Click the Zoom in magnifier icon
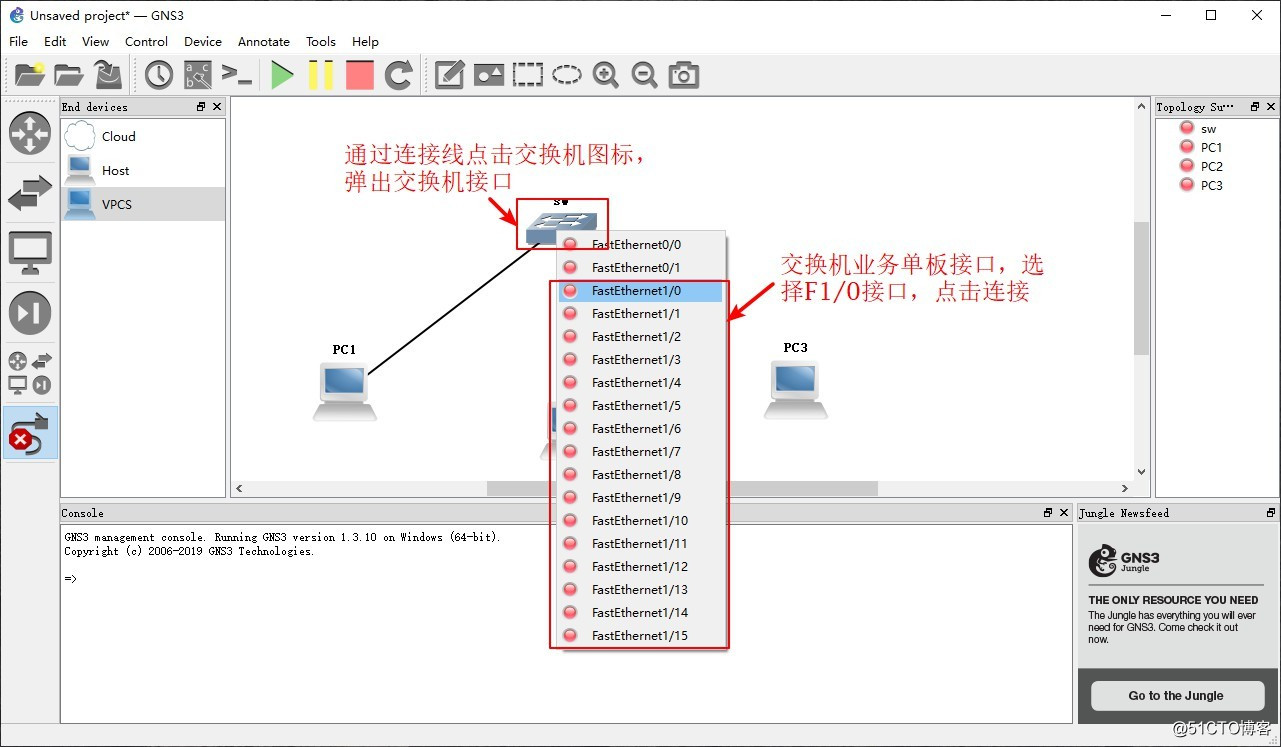1281x747 pixels. (x=605, y=74)
